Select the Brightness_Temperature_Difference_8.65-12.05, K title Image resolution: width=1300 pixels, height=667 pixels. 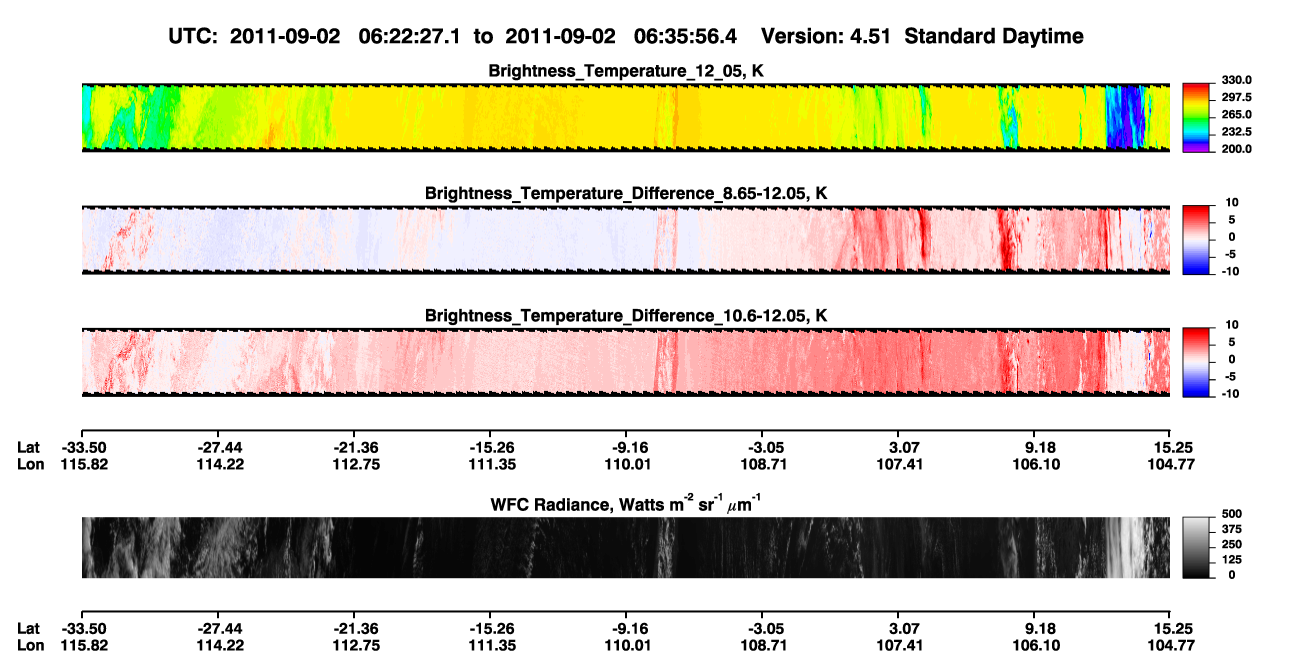click(x=626, y=193)
